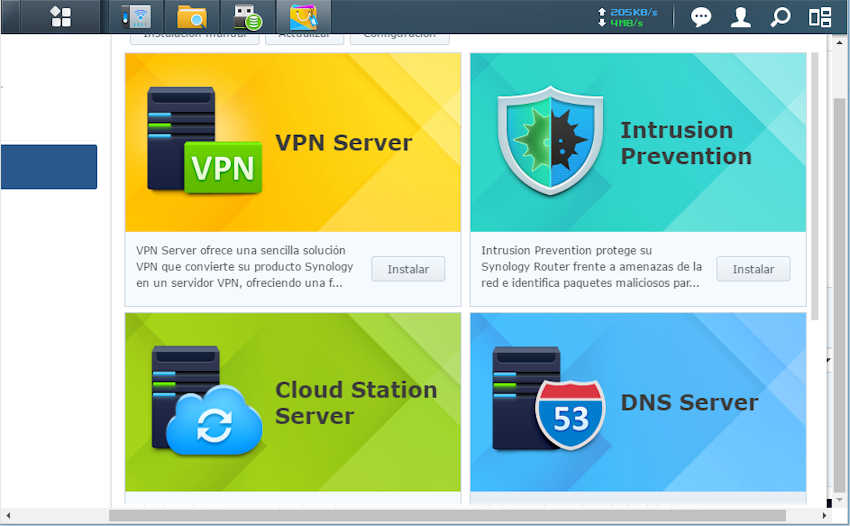
Task: Open the 'Intrusion Prevention' package title
Action: pos(686,143)
